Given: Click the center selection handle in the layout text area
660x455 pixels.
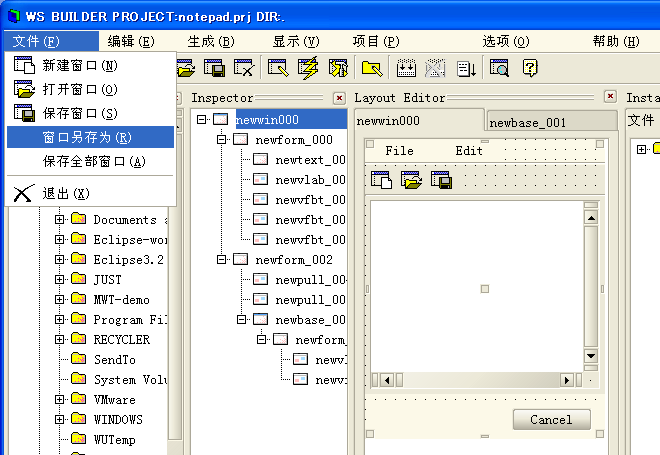Looking at the screenshot, I should click(485, 289).
